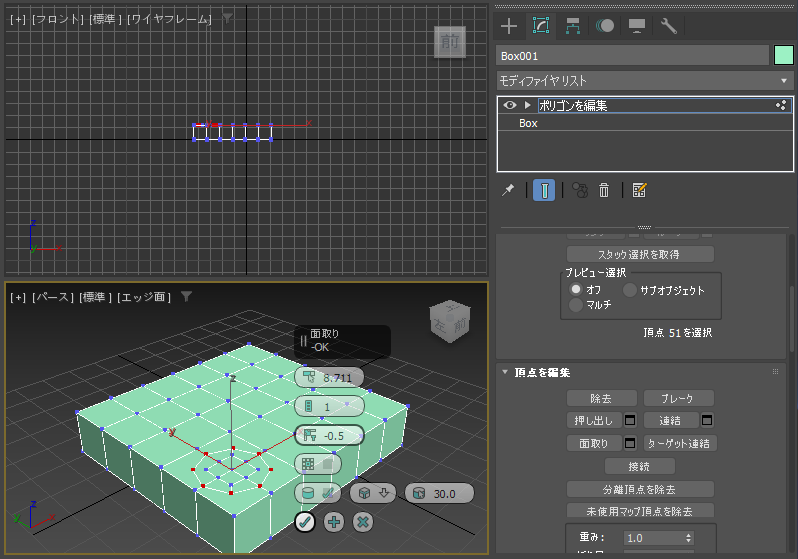Click the 連結 button
The image size is (798, 559).
pos(671,421)
